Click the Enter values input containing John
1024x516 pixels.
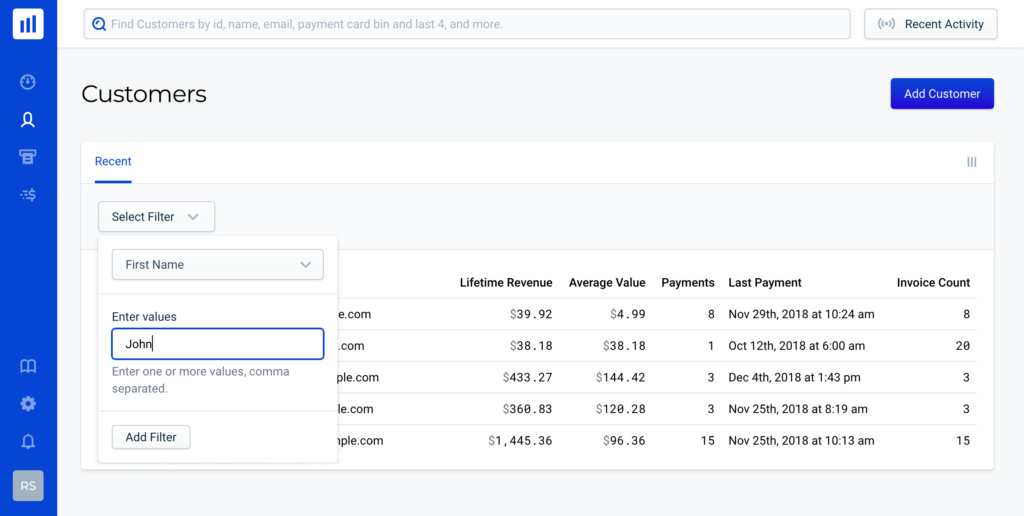(x=217, y=344)
